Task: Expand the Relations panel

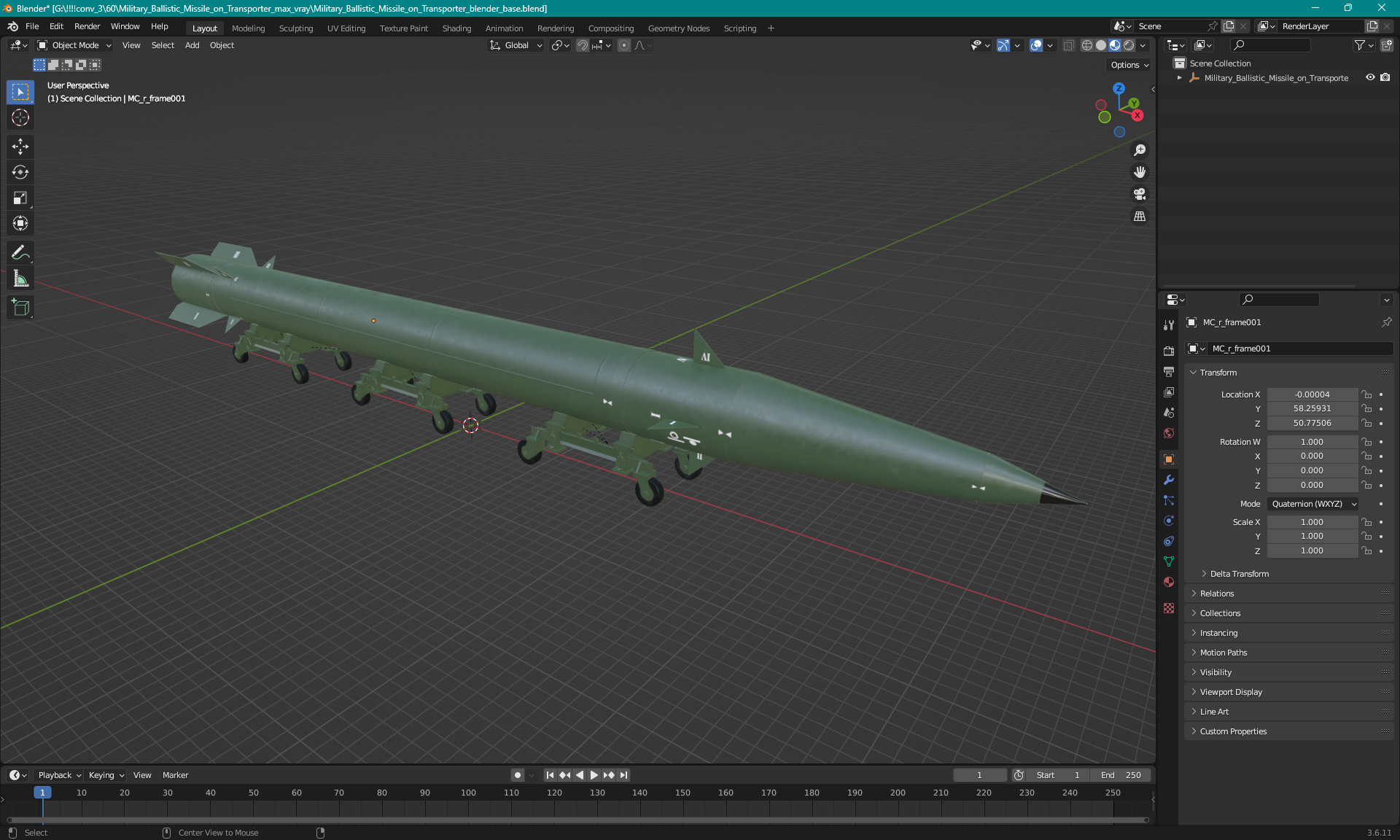Action: click(1288, 594)
